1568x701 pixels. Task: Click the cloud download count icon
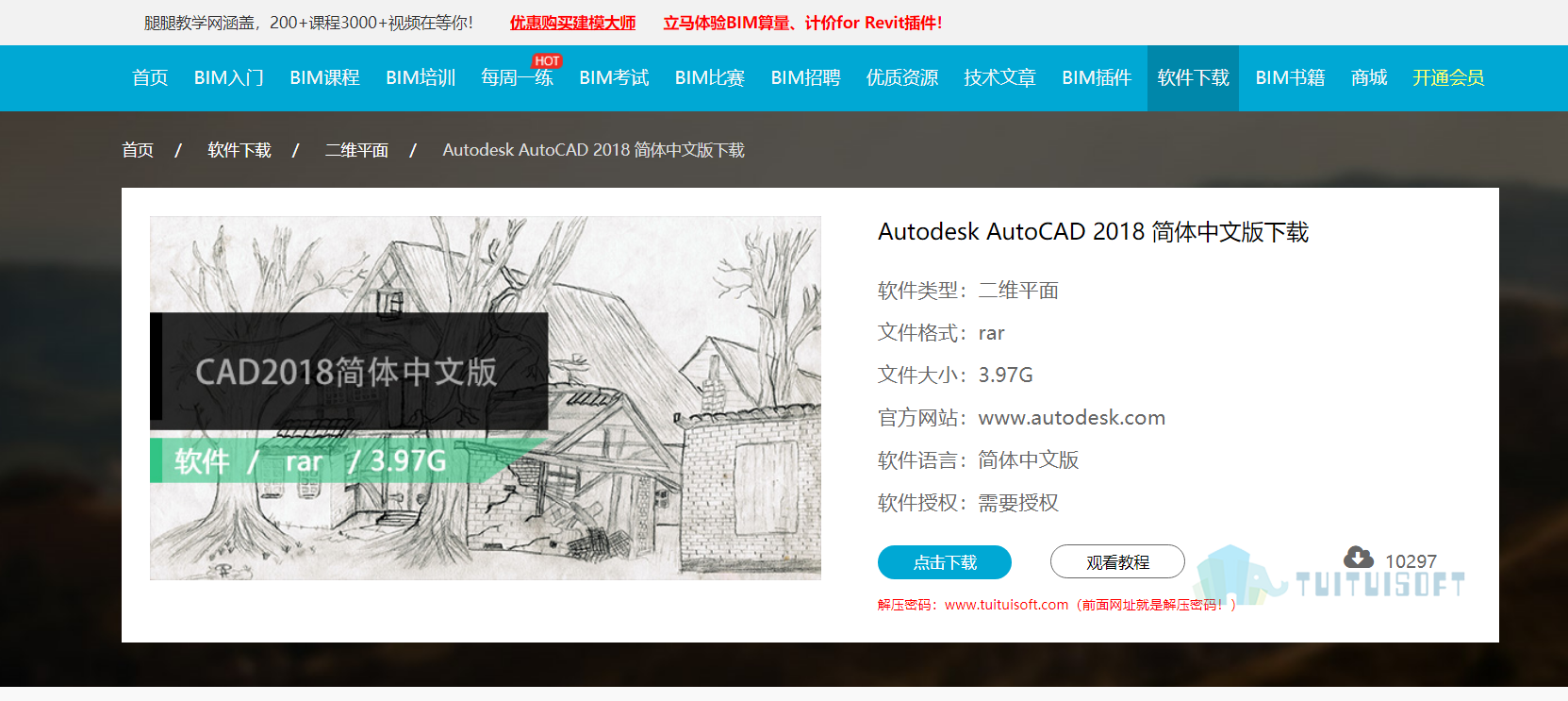pos(1359,557)
